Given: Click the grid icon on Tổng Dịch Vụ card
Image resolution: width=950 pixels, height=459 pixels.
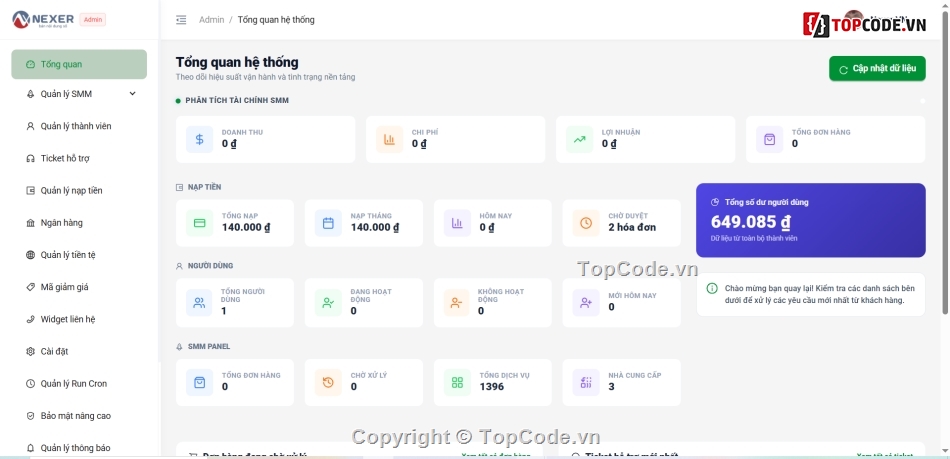Looking at the screenshot, I should (457, 382).
